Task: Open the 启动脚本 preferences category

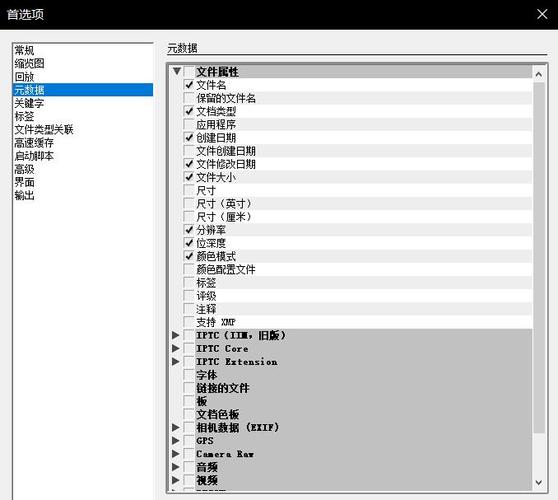Action: click(83, 156)
